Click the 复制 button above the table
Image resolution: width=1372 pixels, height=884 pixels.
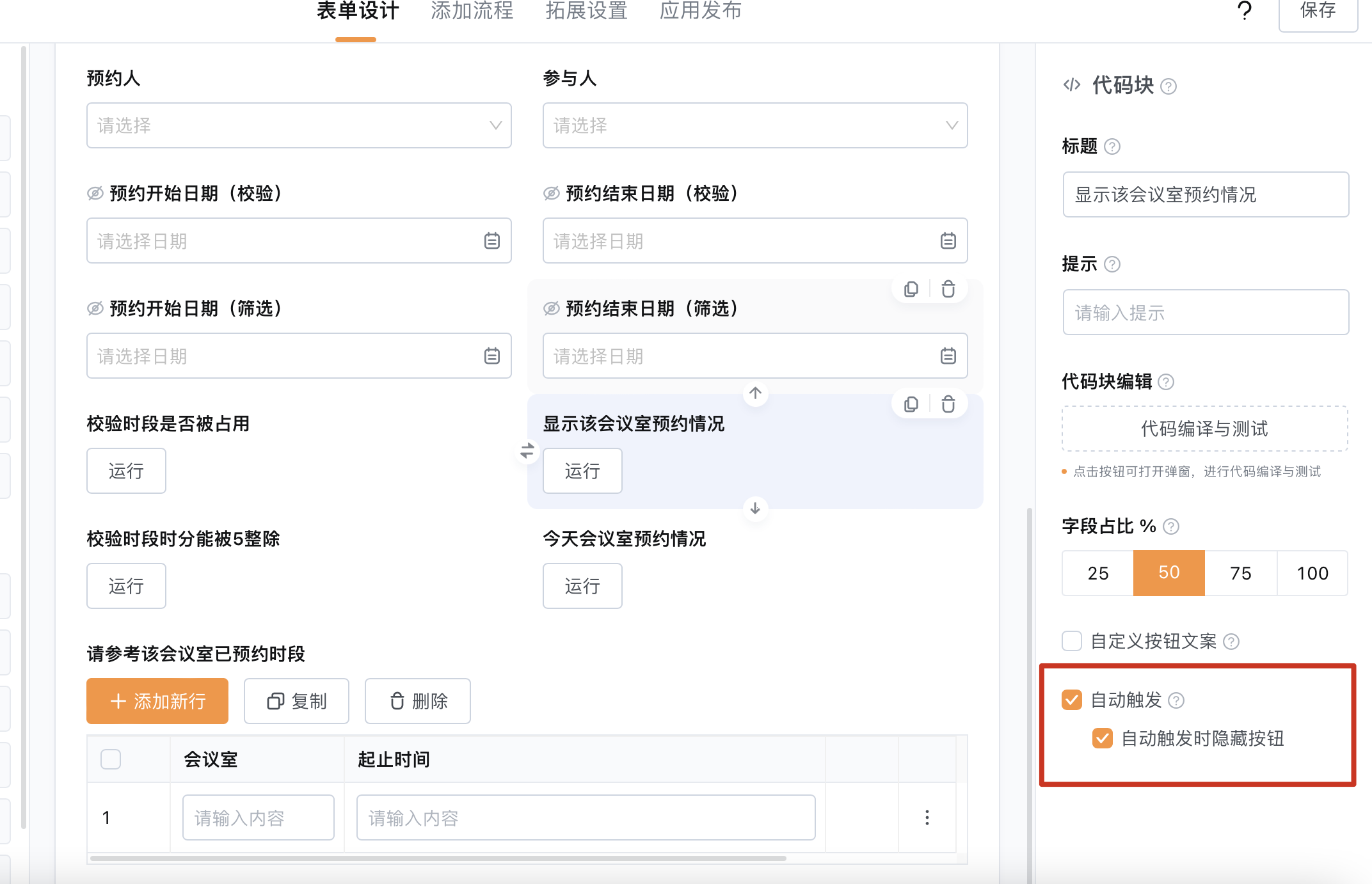296,701
